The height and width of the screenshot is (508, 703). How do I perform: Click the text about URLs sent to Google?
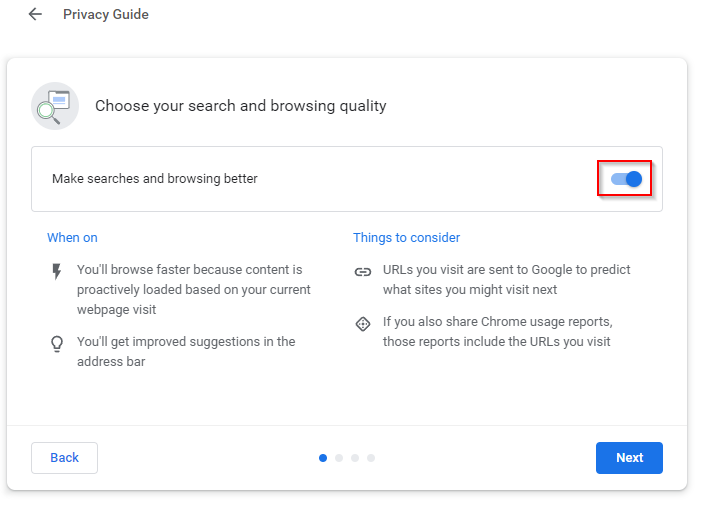click(x=506, y=279)
